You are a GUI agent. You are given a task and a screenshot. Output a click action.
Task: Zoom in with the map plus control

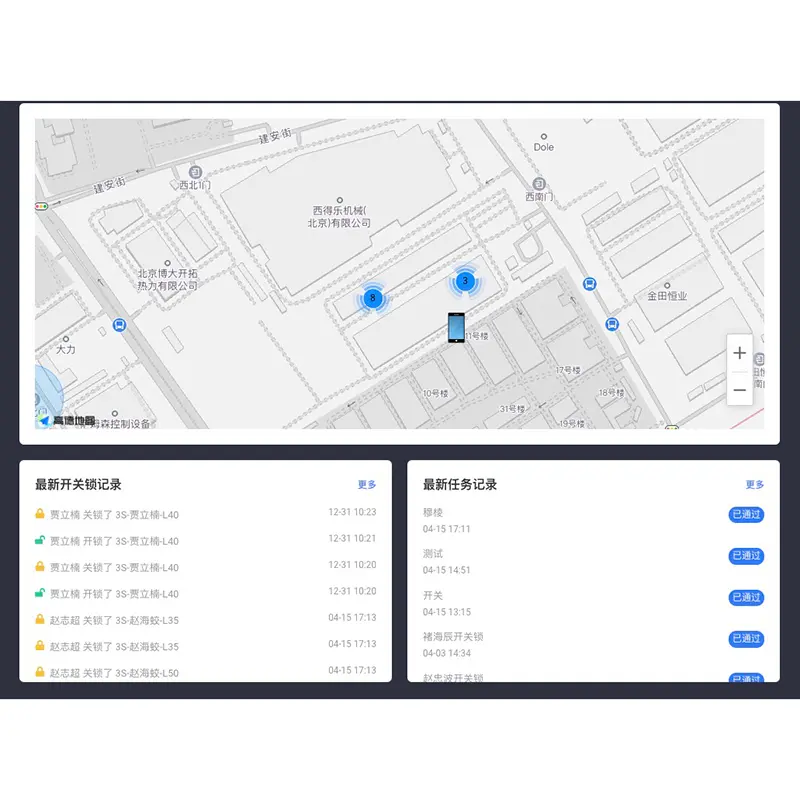(x=739, y=353)
